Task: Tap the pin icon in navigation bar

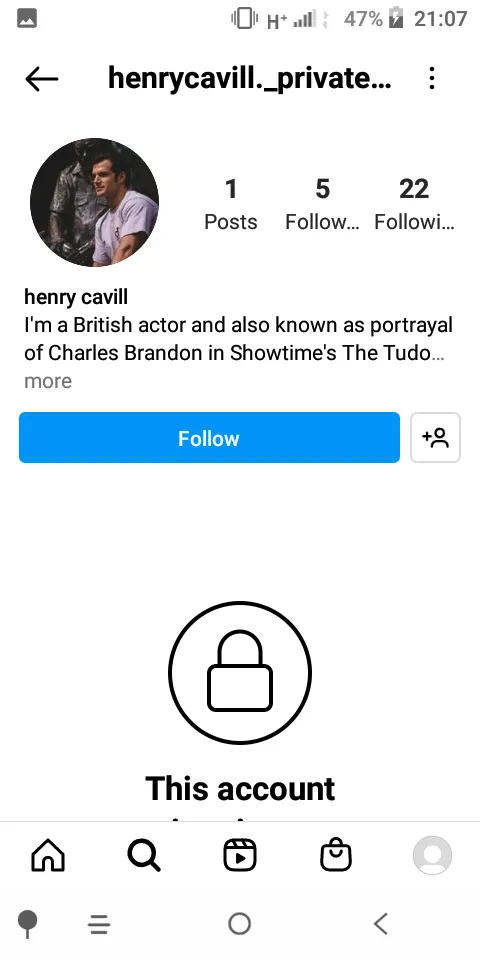Action: (x=28, y=923)
